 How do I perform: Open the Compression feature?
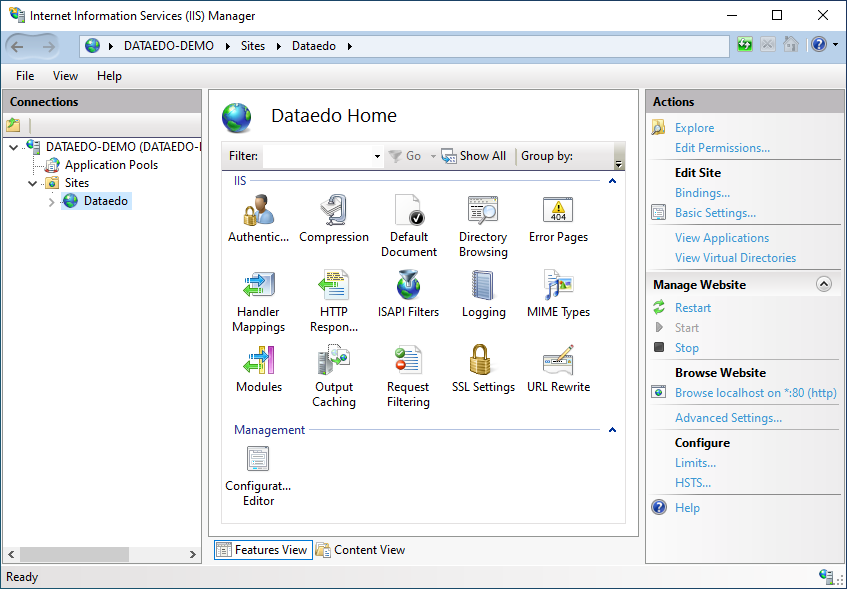coord(334,211)
